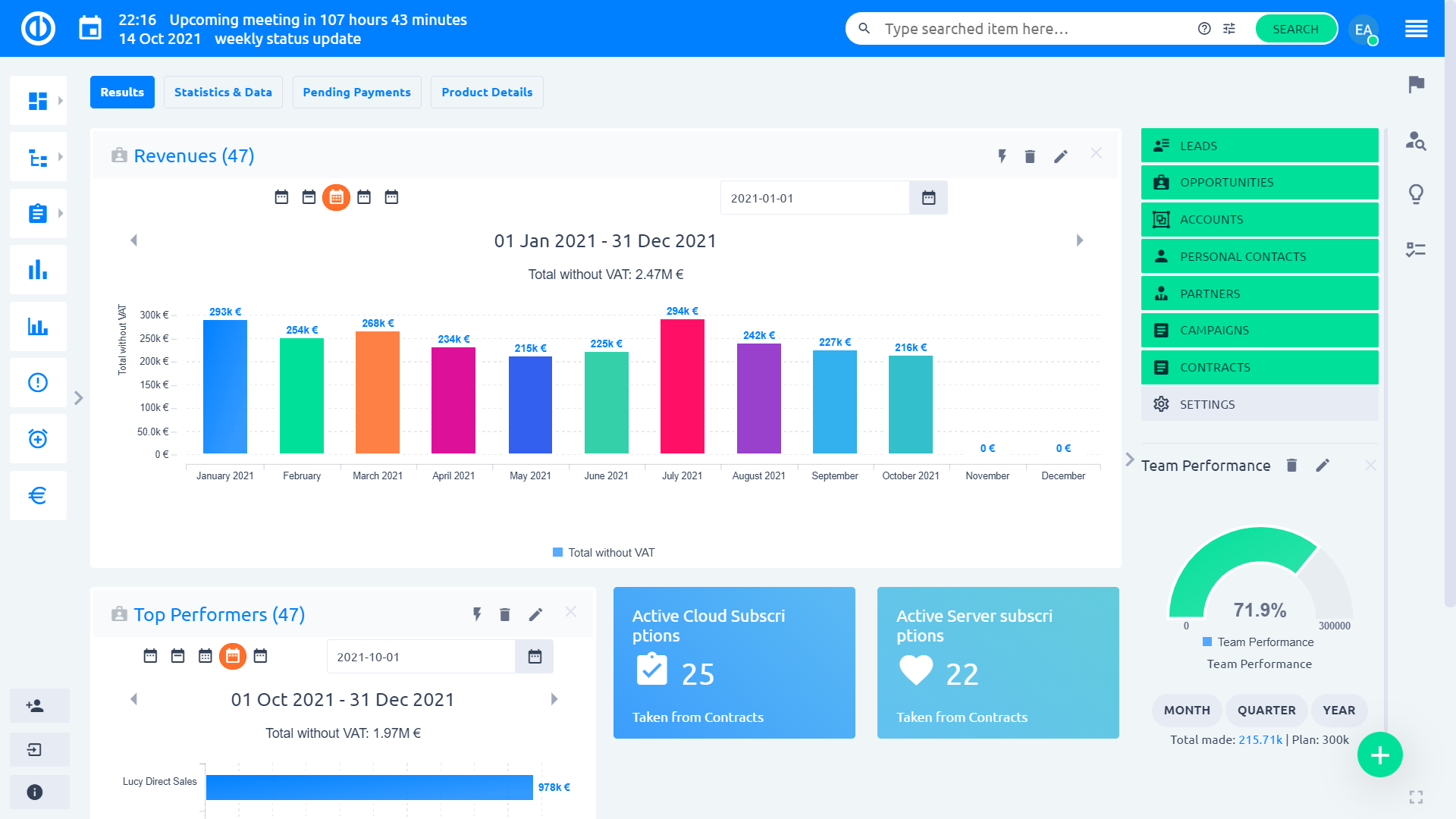The image size is (1456, 819).
Task: Select the user search icon in right sidebar
Action: pos(1415,143)
